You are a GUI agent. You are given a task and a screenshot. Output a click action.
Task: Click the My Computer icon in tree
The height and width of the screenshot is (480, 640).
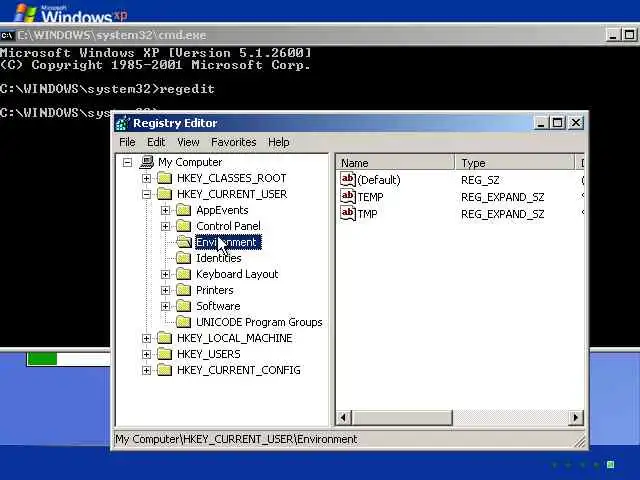point(147,162)
